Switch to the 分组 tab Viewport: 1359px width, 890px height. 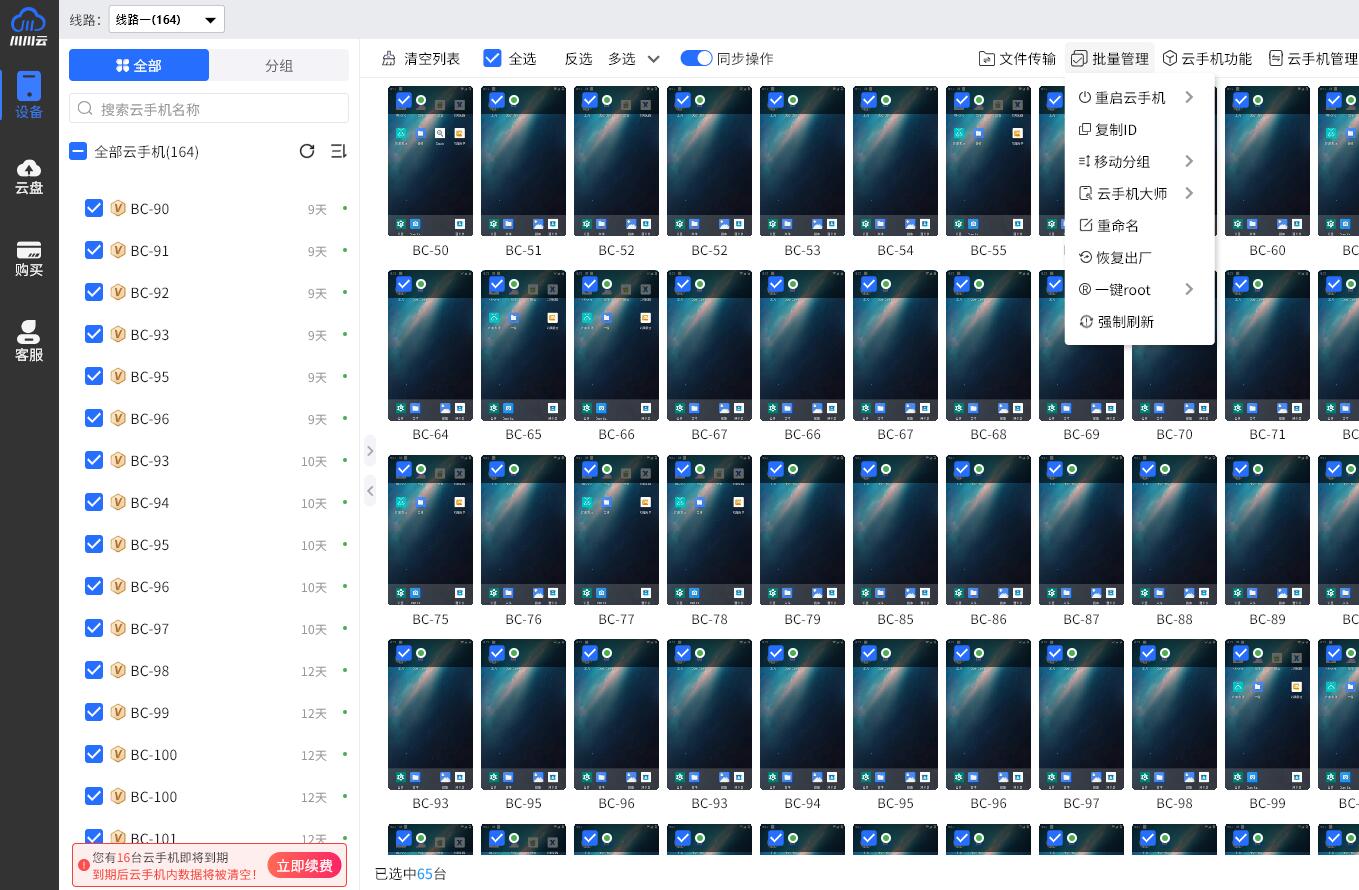click(x=279, y=64)
